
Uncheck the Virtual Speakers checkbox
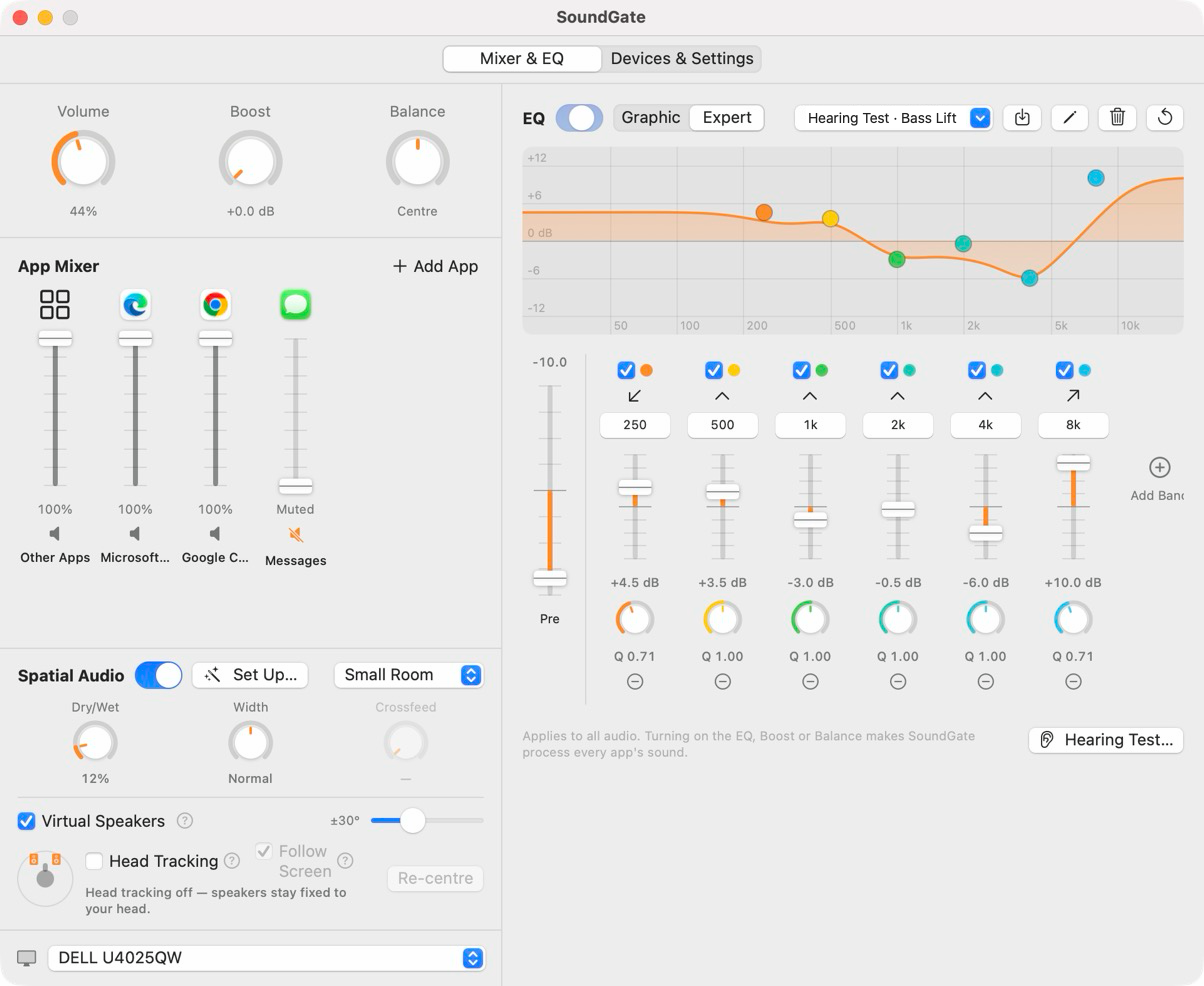27,821
